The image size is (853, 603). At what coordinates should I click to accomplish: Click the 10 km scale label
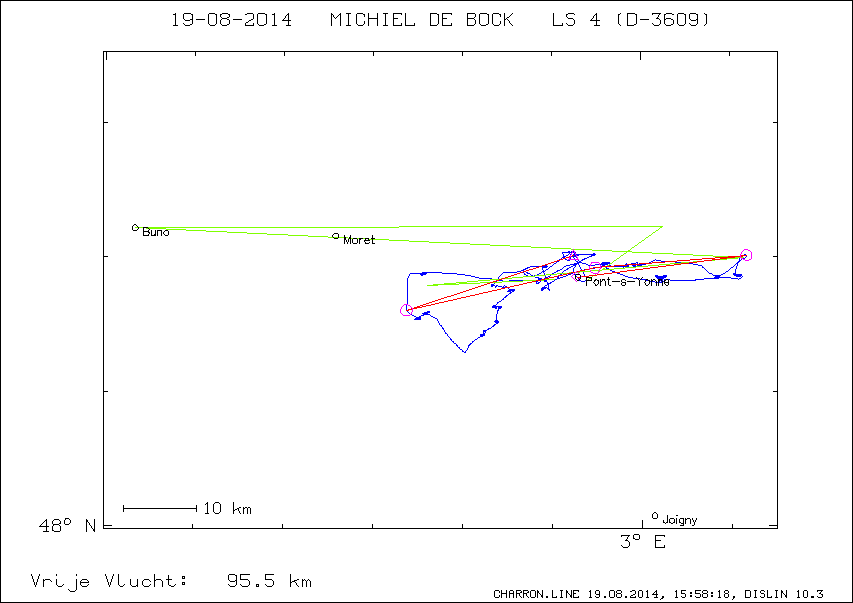(227, 509)
